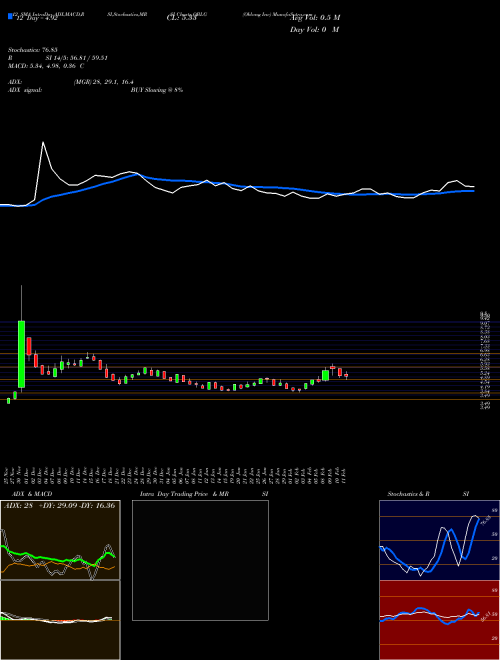Image resolution: width=500 pixels, height=660 pixels.
Task: Click the 'Intra Day Trading Price & MR' title
Action: click(184, 494)
